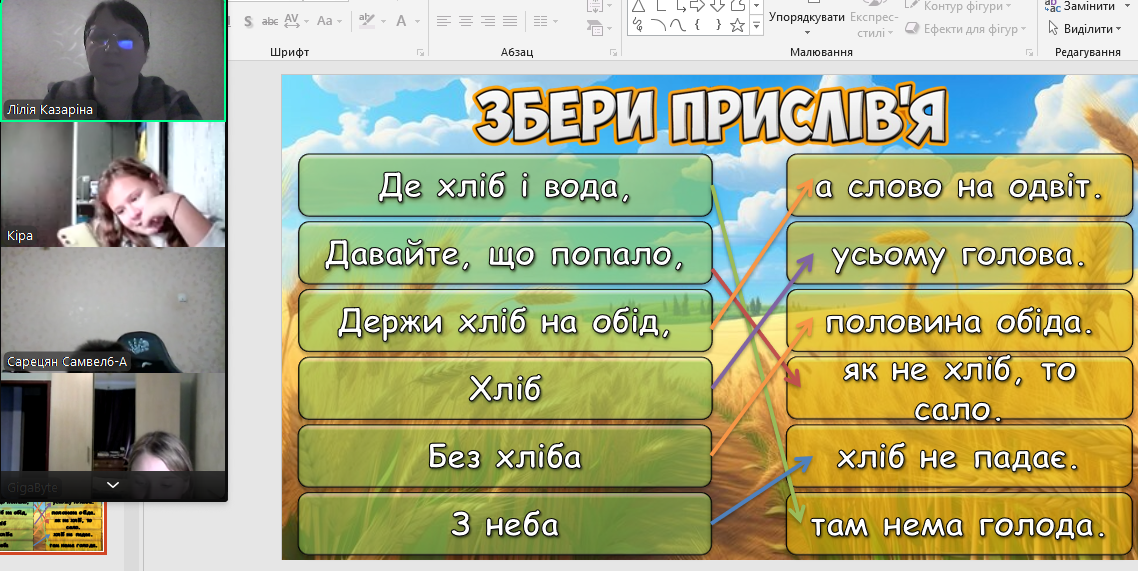The width and height of the screenshot is (1138, 571).
Task: Expand the character spacing dropdown arrow
Action: pyautogui.click(x=306, y=22)
